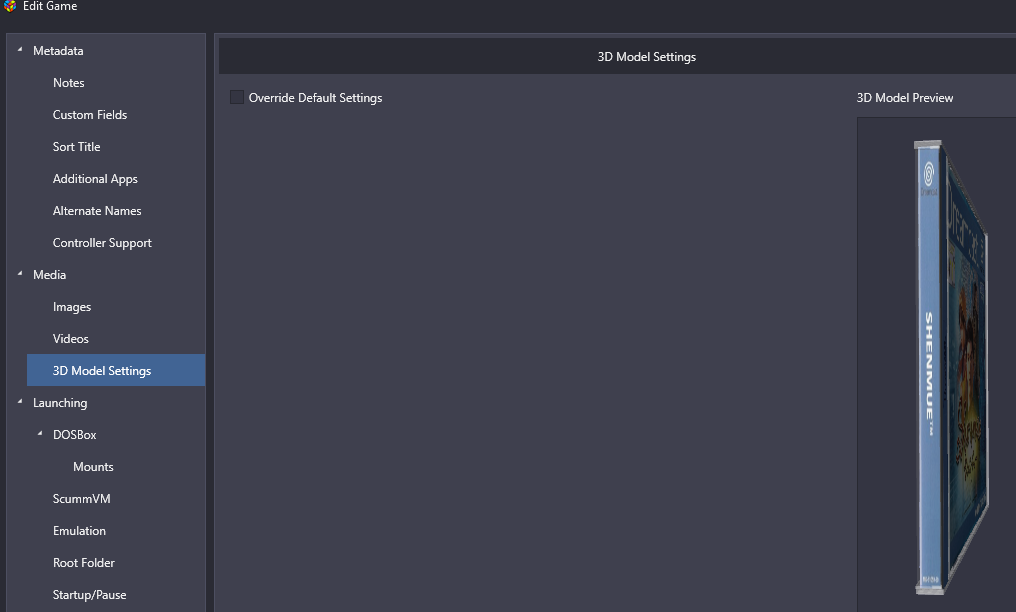Open the Videos media page
Screen dimensions: 1016x612
71,339
